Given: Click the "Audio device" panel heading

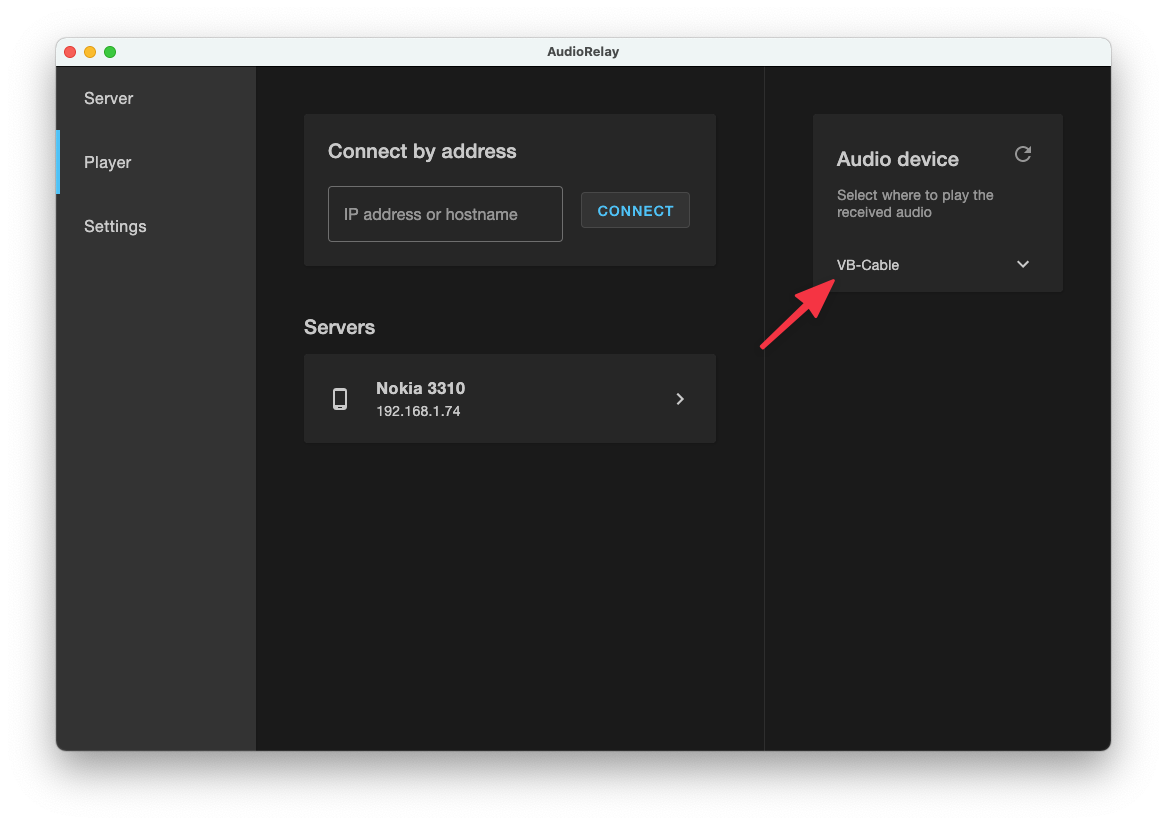Looking at the screenshot, I should tap(897, 159).
